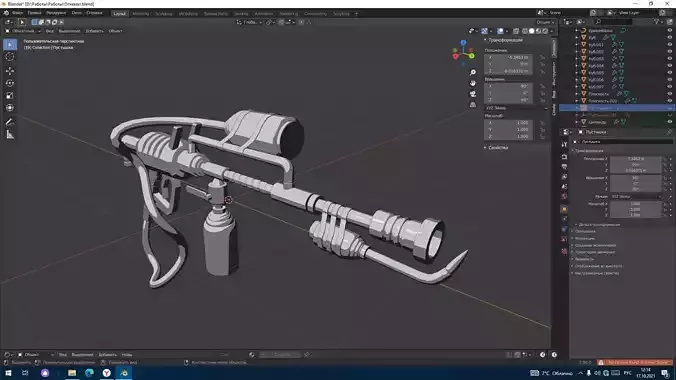Switch to the Modeling workspace tab
The width and height of the screenshot is (676, 380).
click(x=141, y=14)
